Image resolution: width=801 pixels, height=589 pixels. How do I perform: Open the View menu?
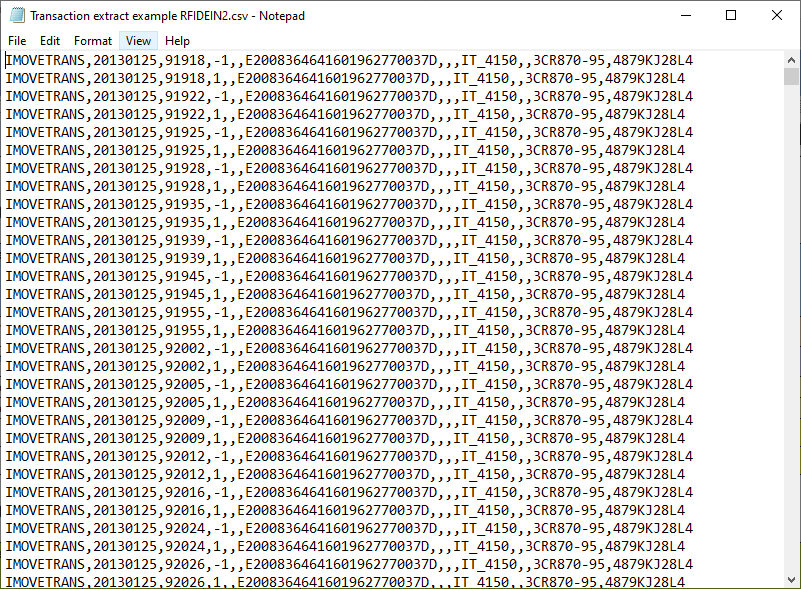click(138, 41)
